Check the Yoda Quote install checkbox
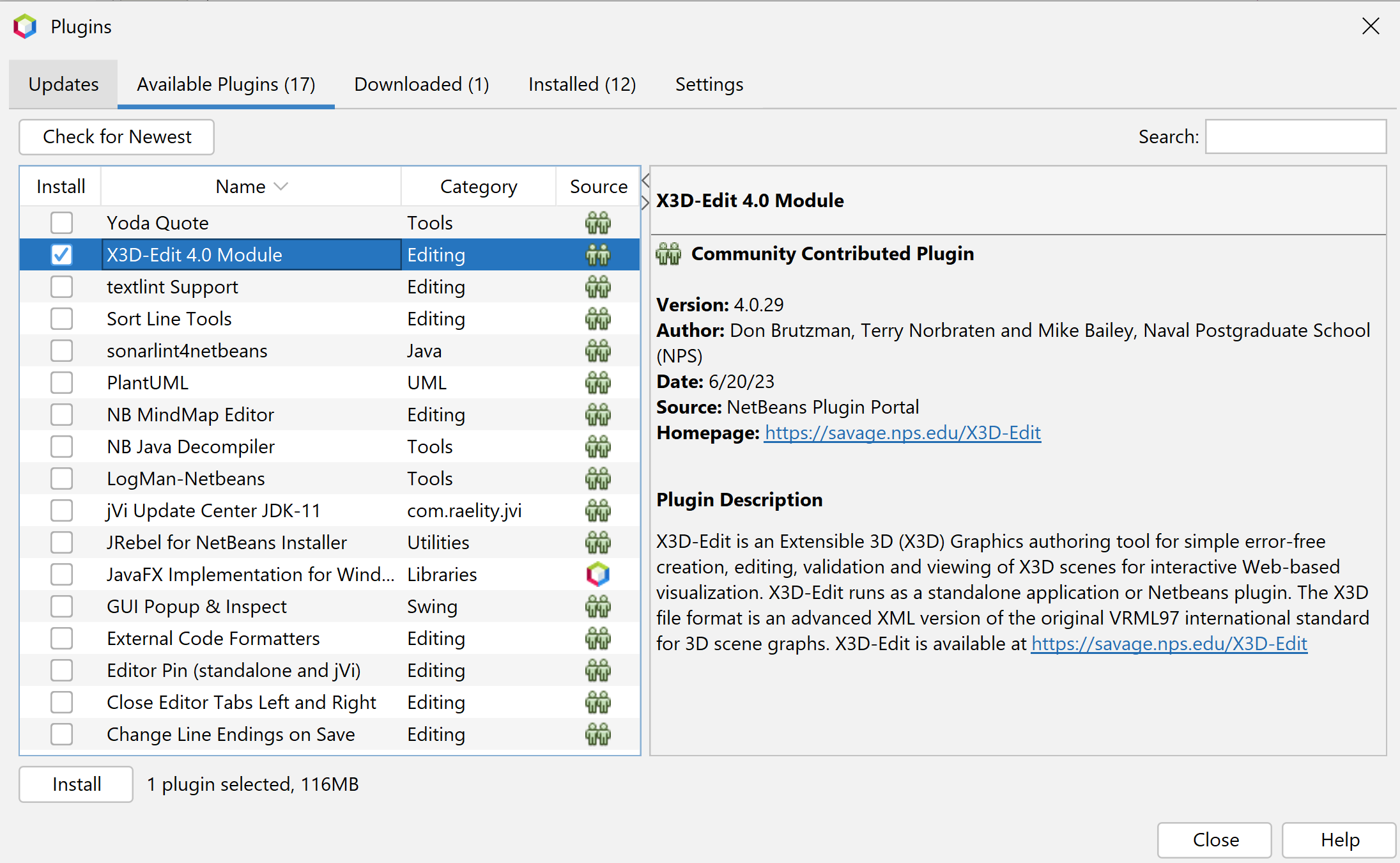The width and height of the screenshot is (1400, 863). tap(61, 222)
